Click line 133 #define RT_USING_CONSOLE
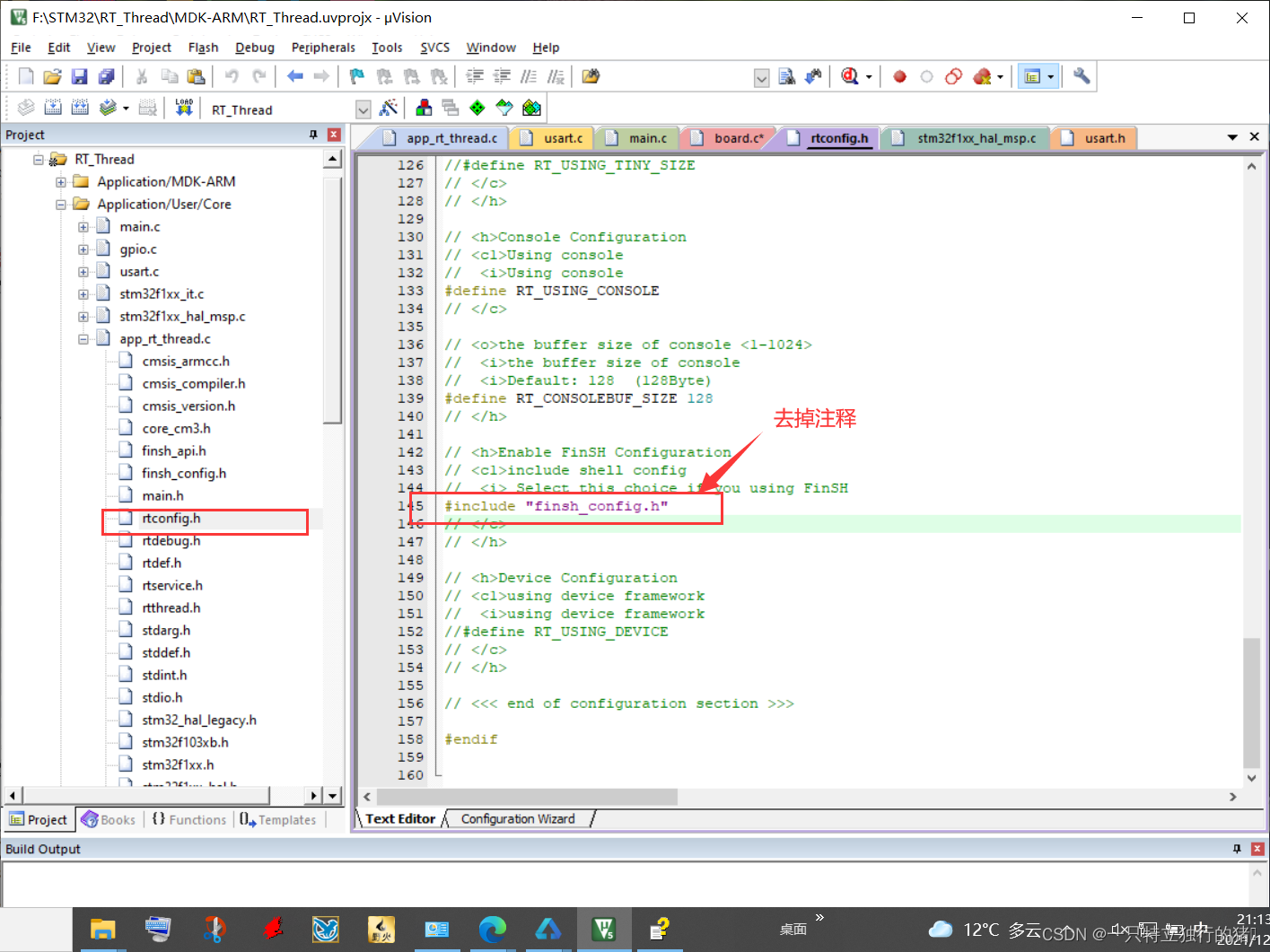Screen dimensions: 1270x952 pos(552,291)
